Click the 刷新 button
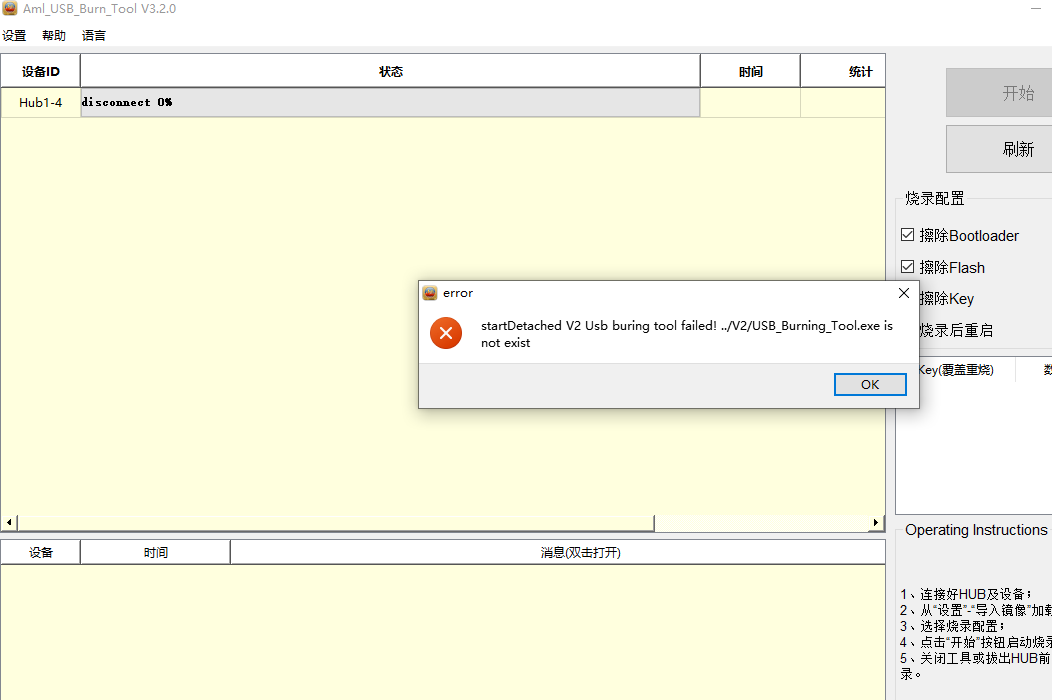Image resolution: width=1052 pixels, height=700 pixels. 999,149
